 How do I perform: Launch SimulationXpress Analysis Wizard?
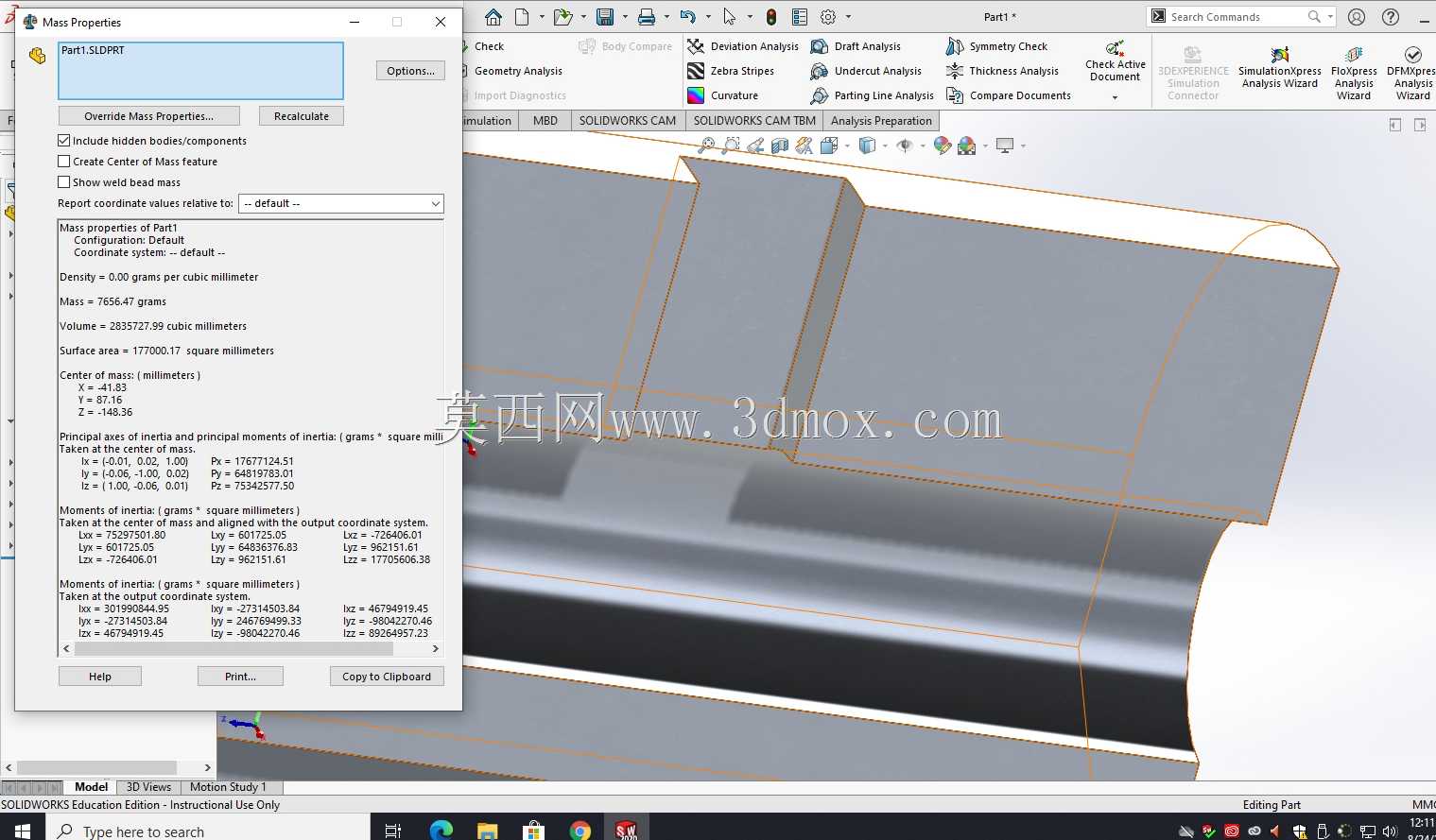1280,70
